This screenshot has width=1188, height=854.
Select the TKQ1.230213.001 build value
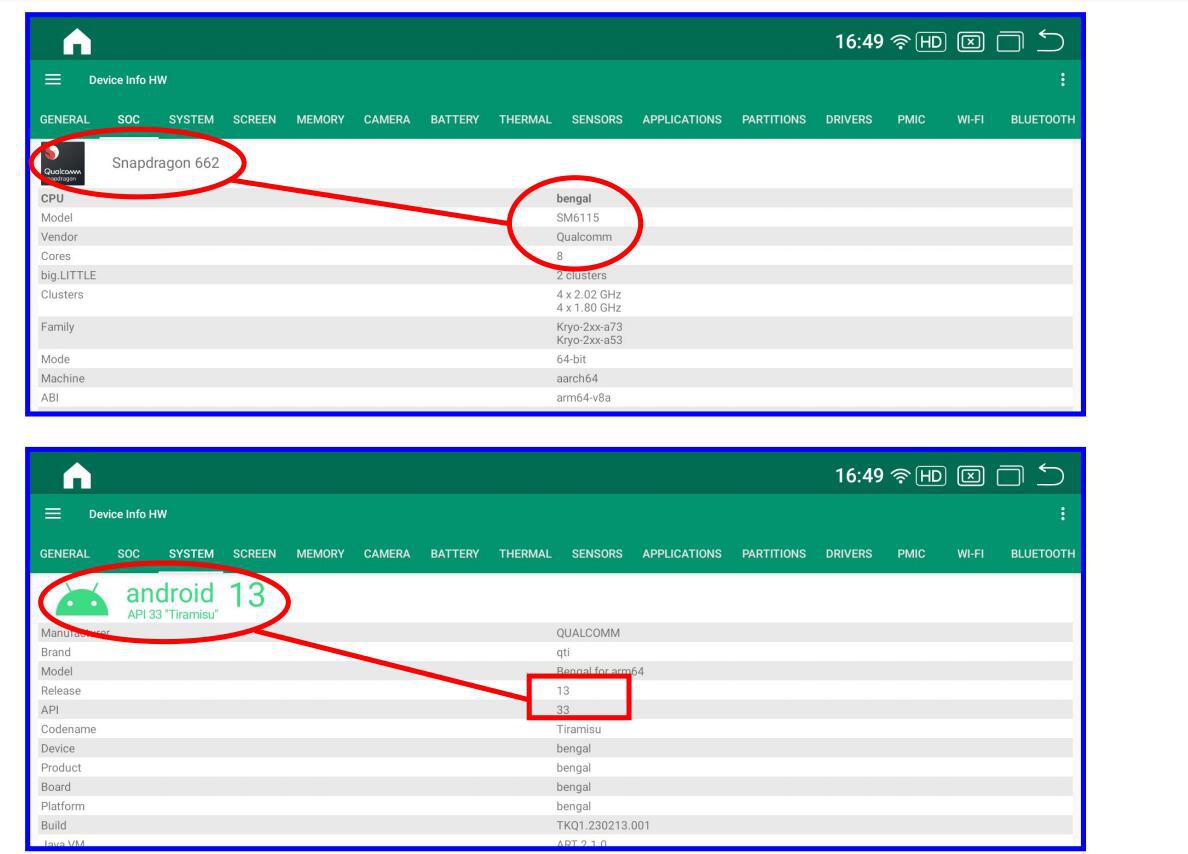coord(603,826)
